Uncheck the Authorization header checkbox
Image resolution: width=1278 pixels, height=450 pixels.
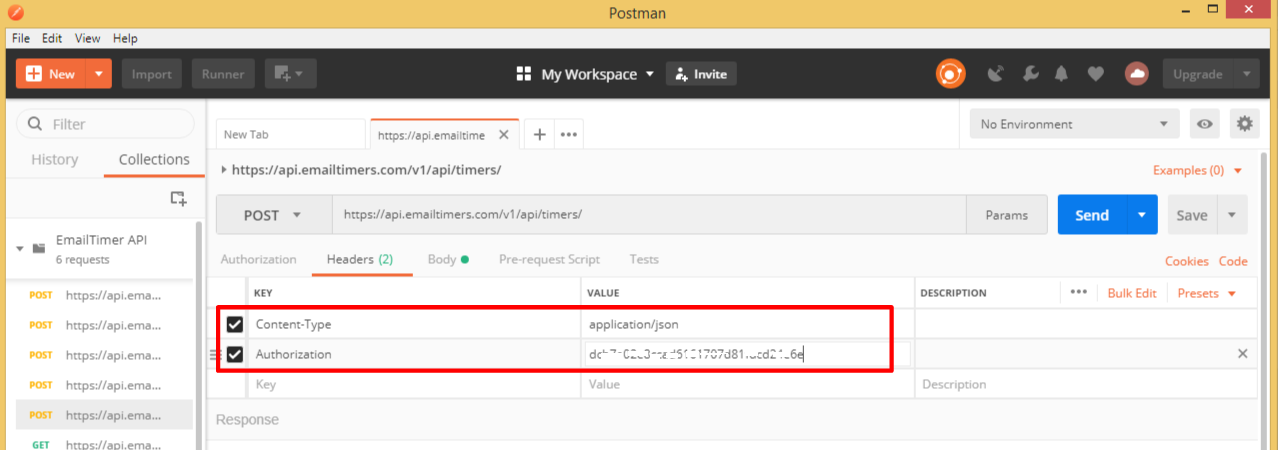(x=235, y=354)
